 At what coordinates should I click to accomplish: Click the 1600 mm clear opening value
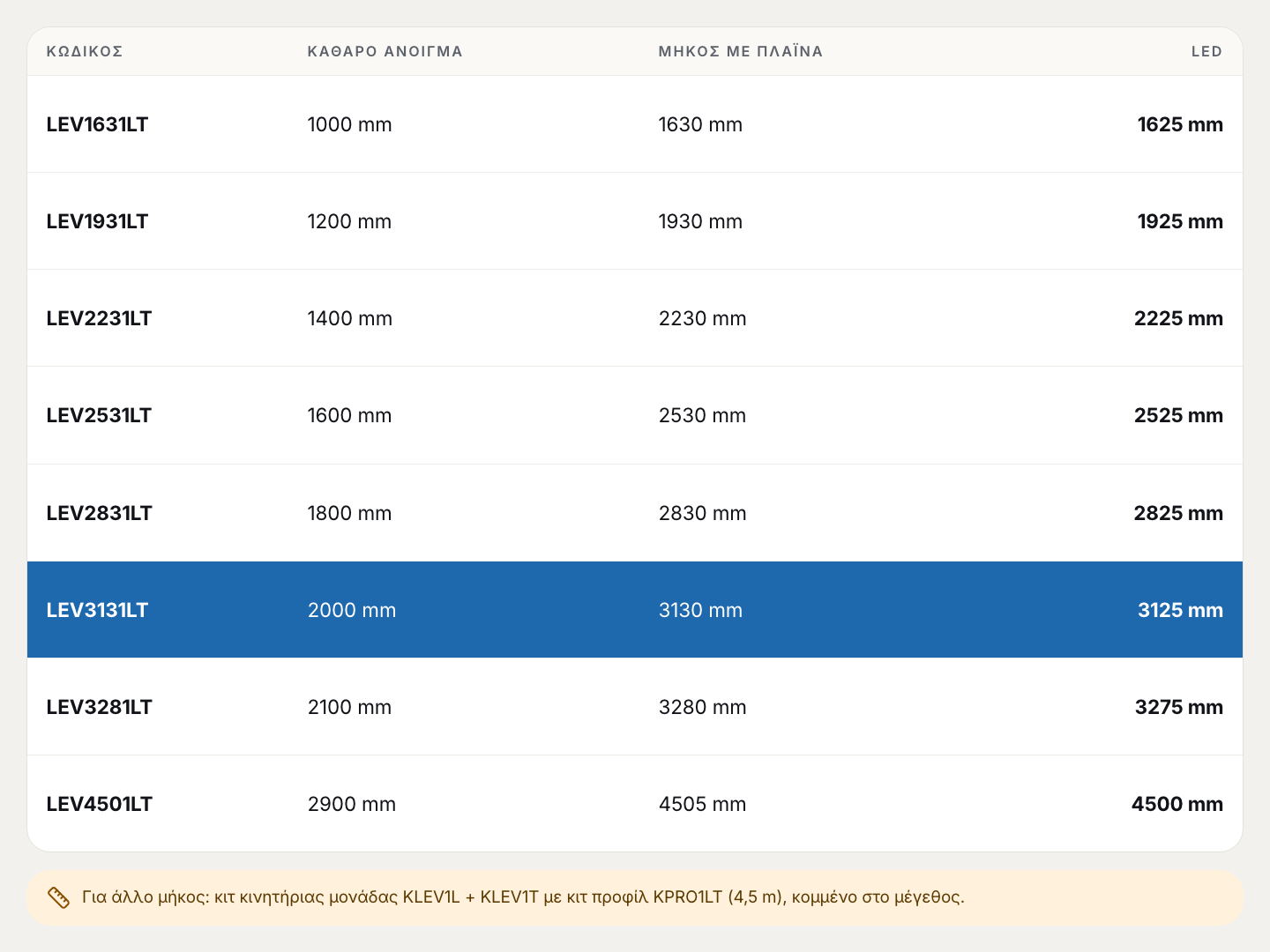pos(349,415)
